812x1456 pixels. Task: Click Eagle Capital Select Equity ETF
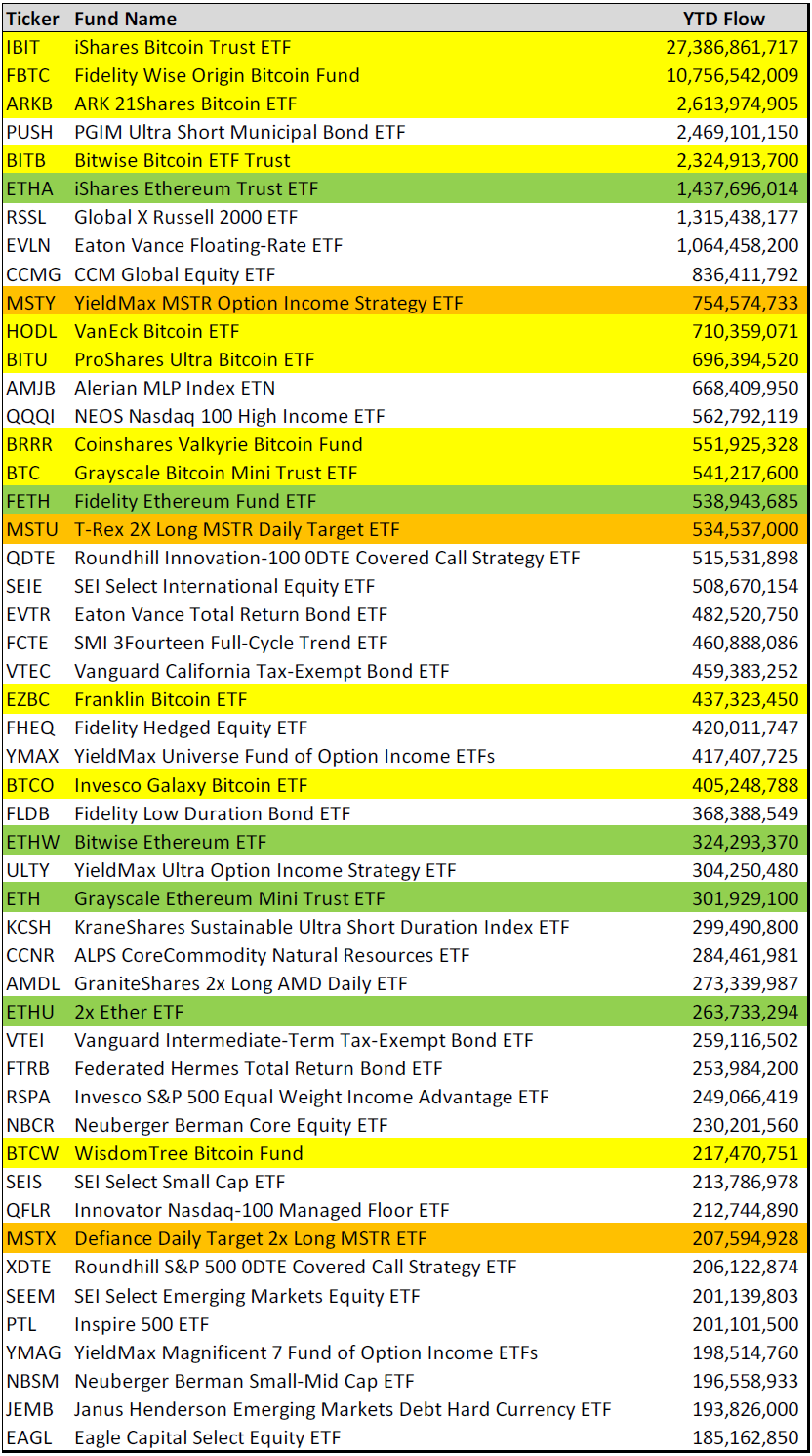208,1437
